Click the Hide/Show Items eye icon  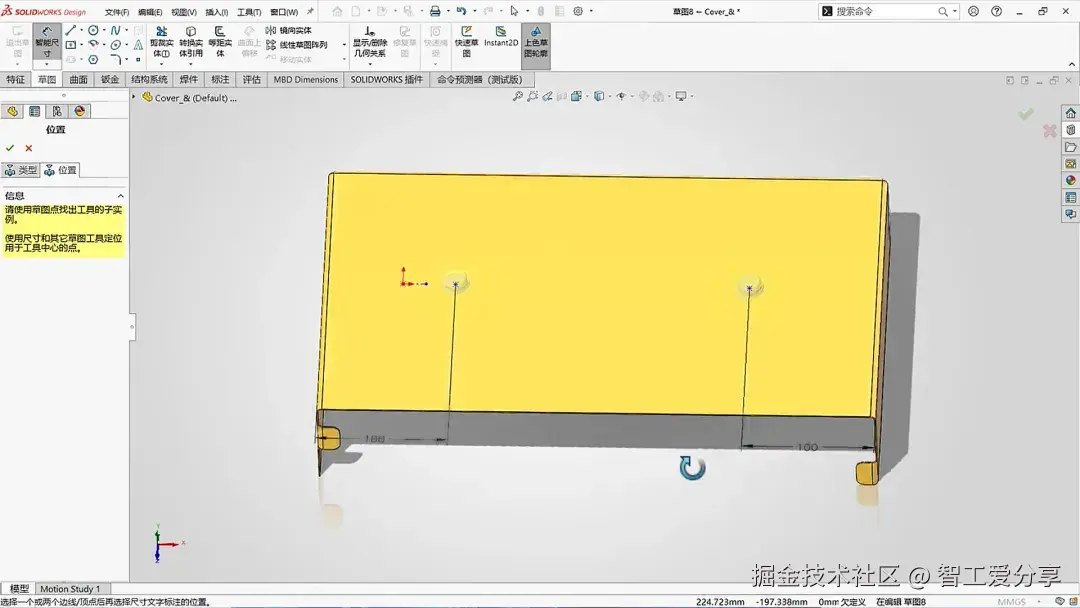point(621,96)
